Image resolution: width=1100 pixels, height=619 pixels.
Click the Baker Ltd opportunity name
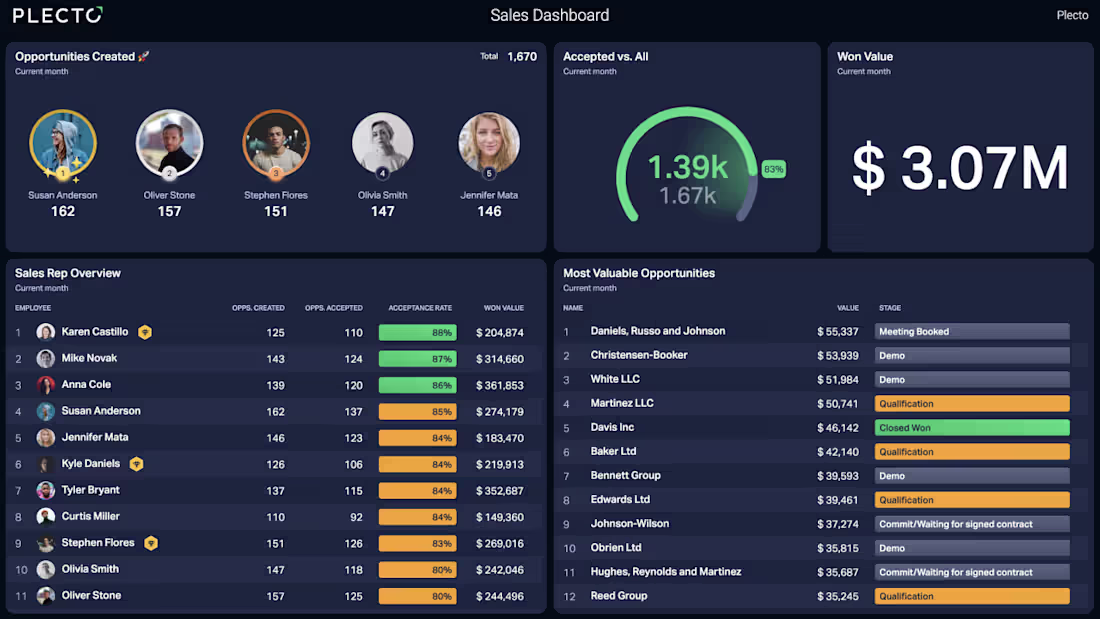[613, 451]
